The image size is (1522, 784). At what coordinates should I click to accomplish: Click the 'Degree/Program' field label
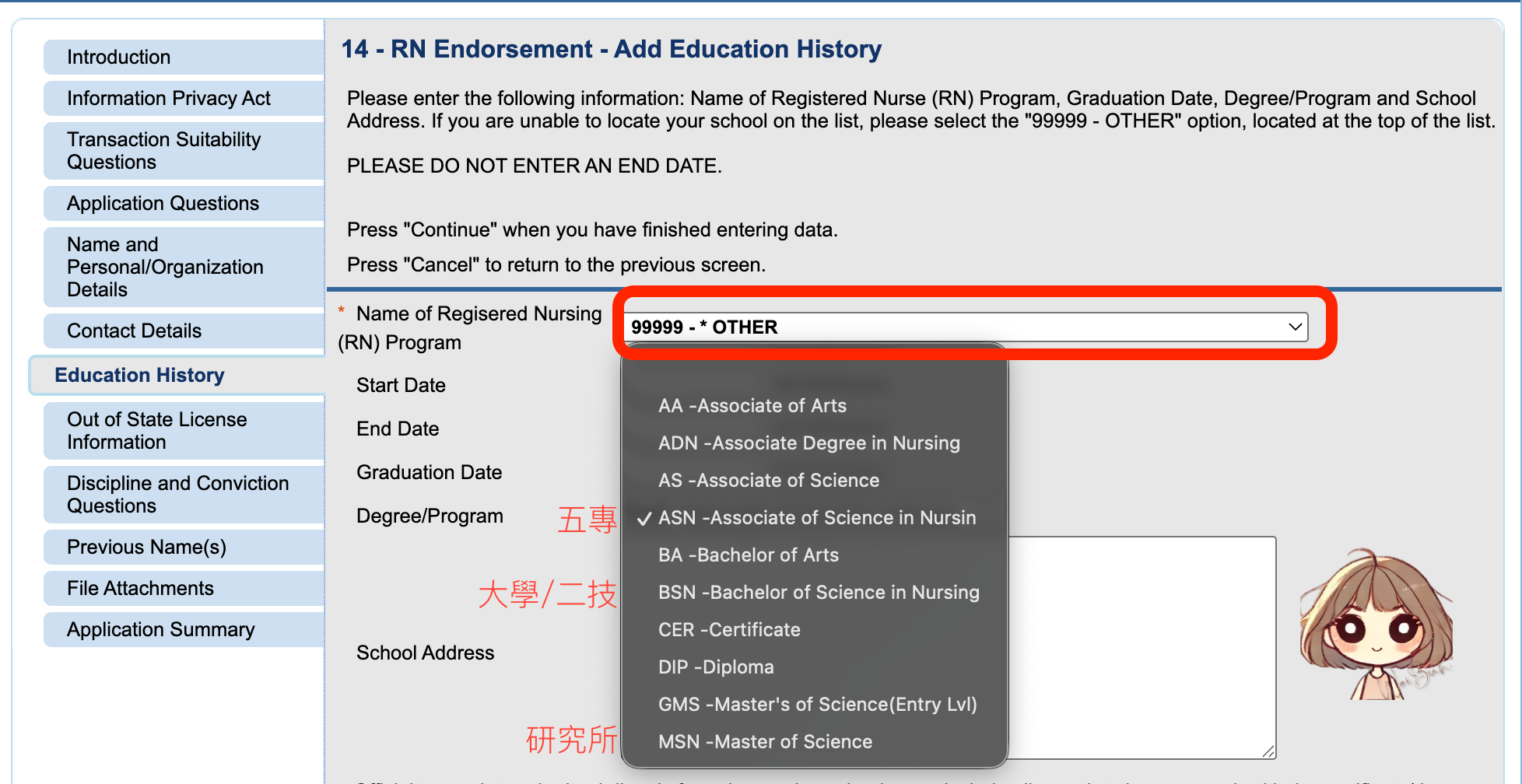point(430,516)
